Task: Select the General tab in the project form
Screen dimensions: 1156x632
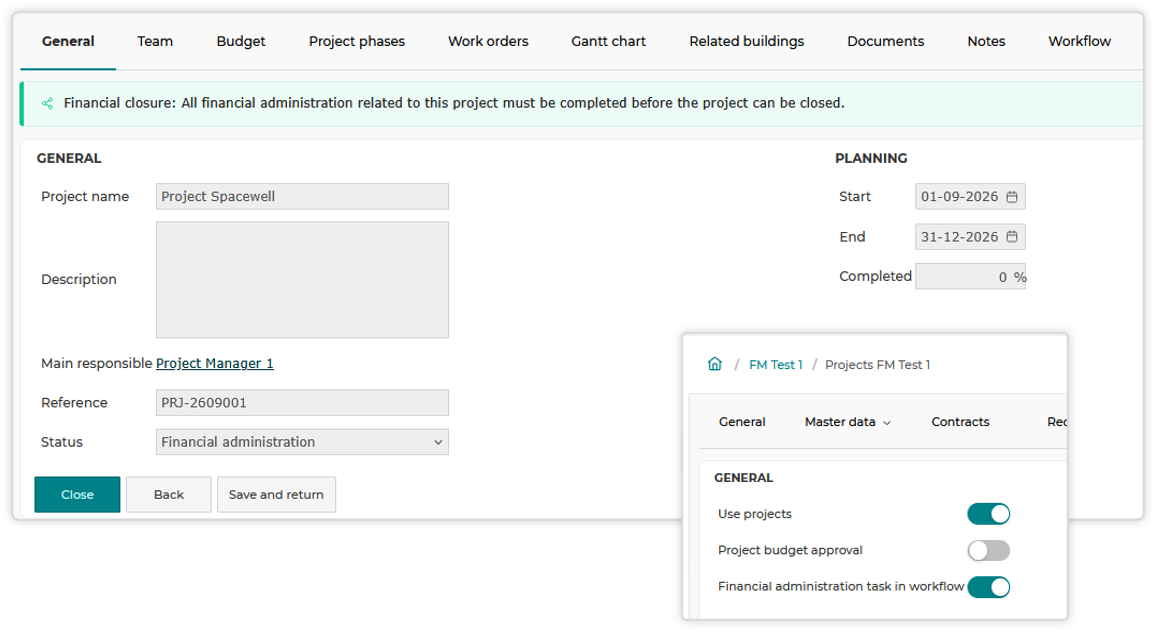Action: (x=68, y=41)
